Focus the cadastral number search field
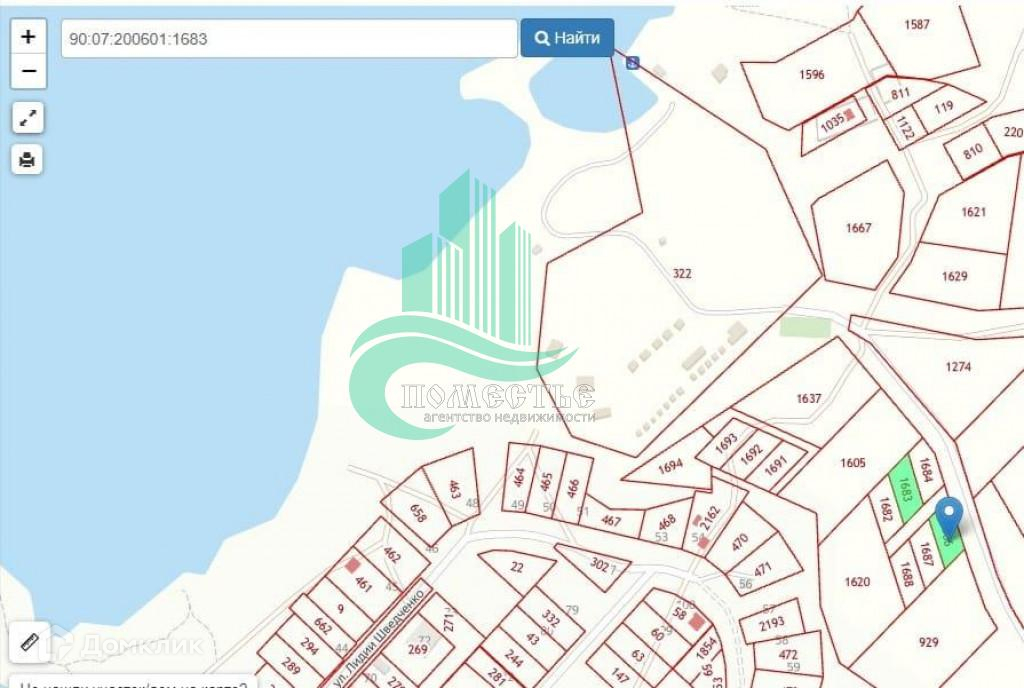1024x688 pixels. [x=289, y=39]
